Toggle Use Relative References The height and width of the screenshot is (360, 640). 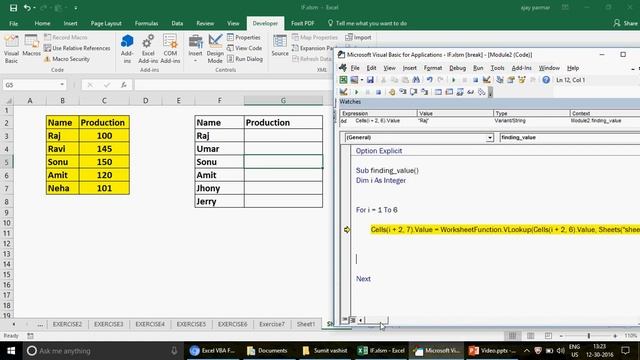coord(77,48)
